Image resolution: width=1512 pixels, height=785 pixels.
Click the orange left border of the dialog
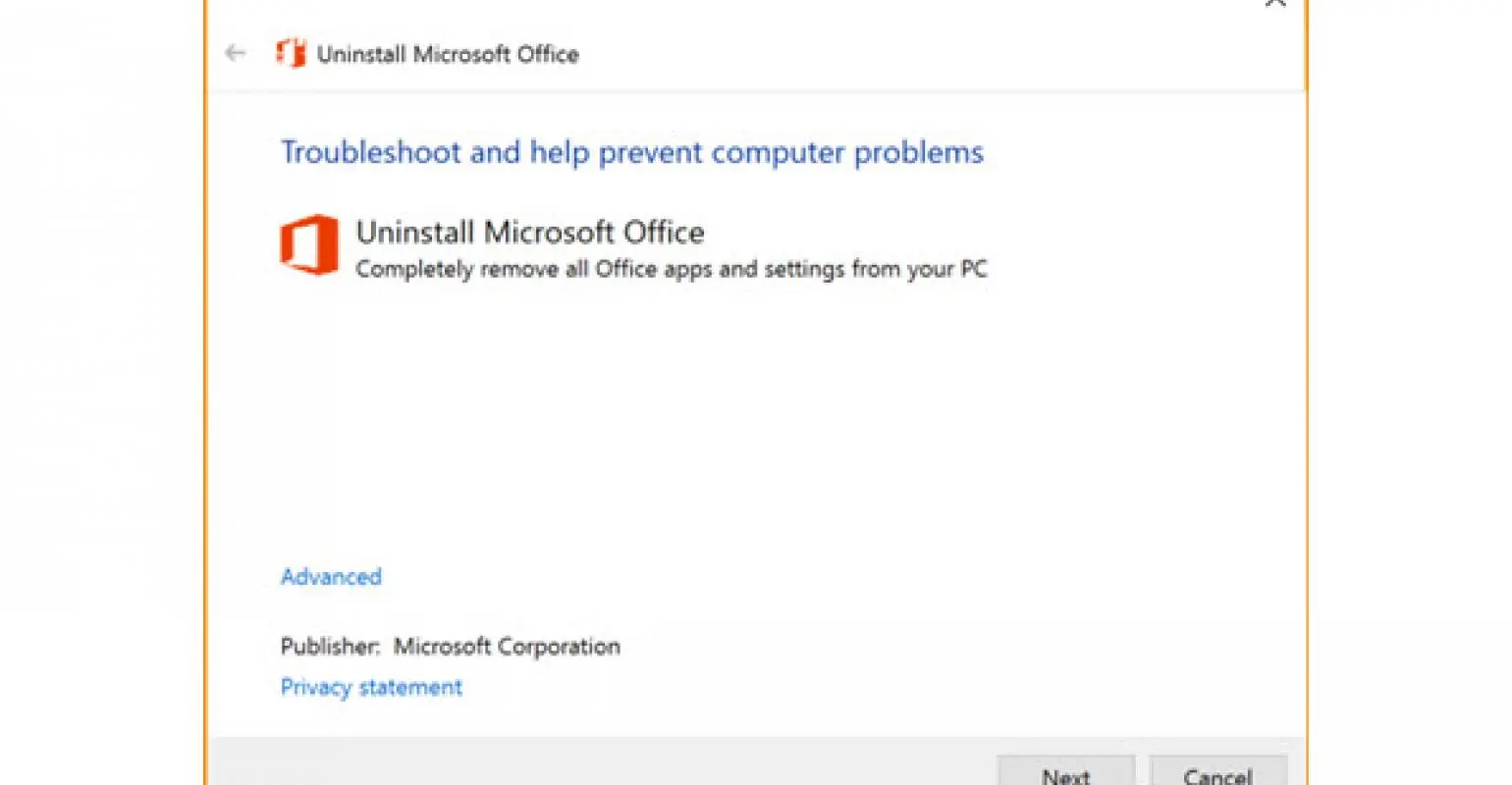point(206,392)
